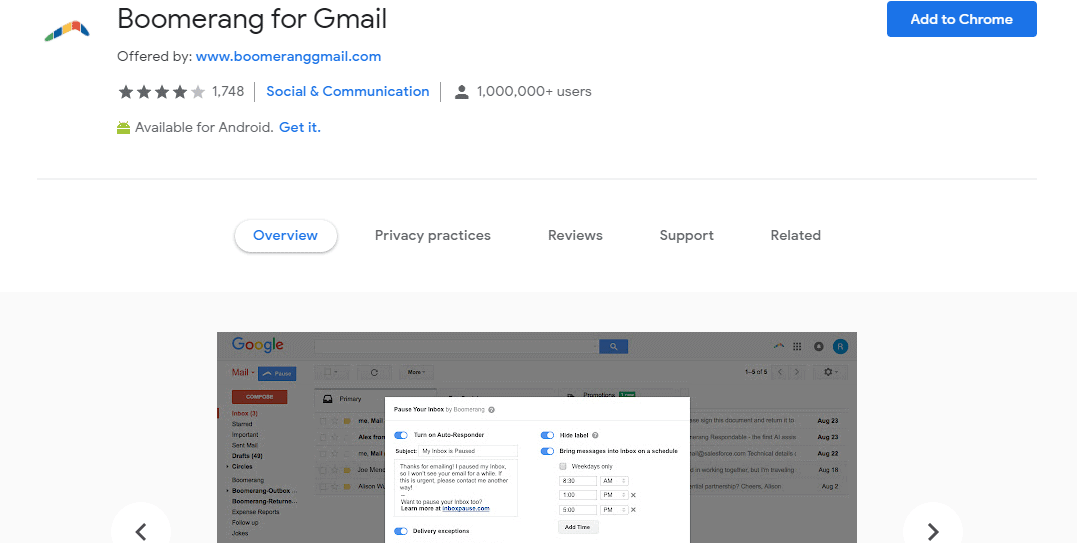The image size is (1077, 543).
Task: Advance to next screenshot with right arrow
Action: point(933,531)
